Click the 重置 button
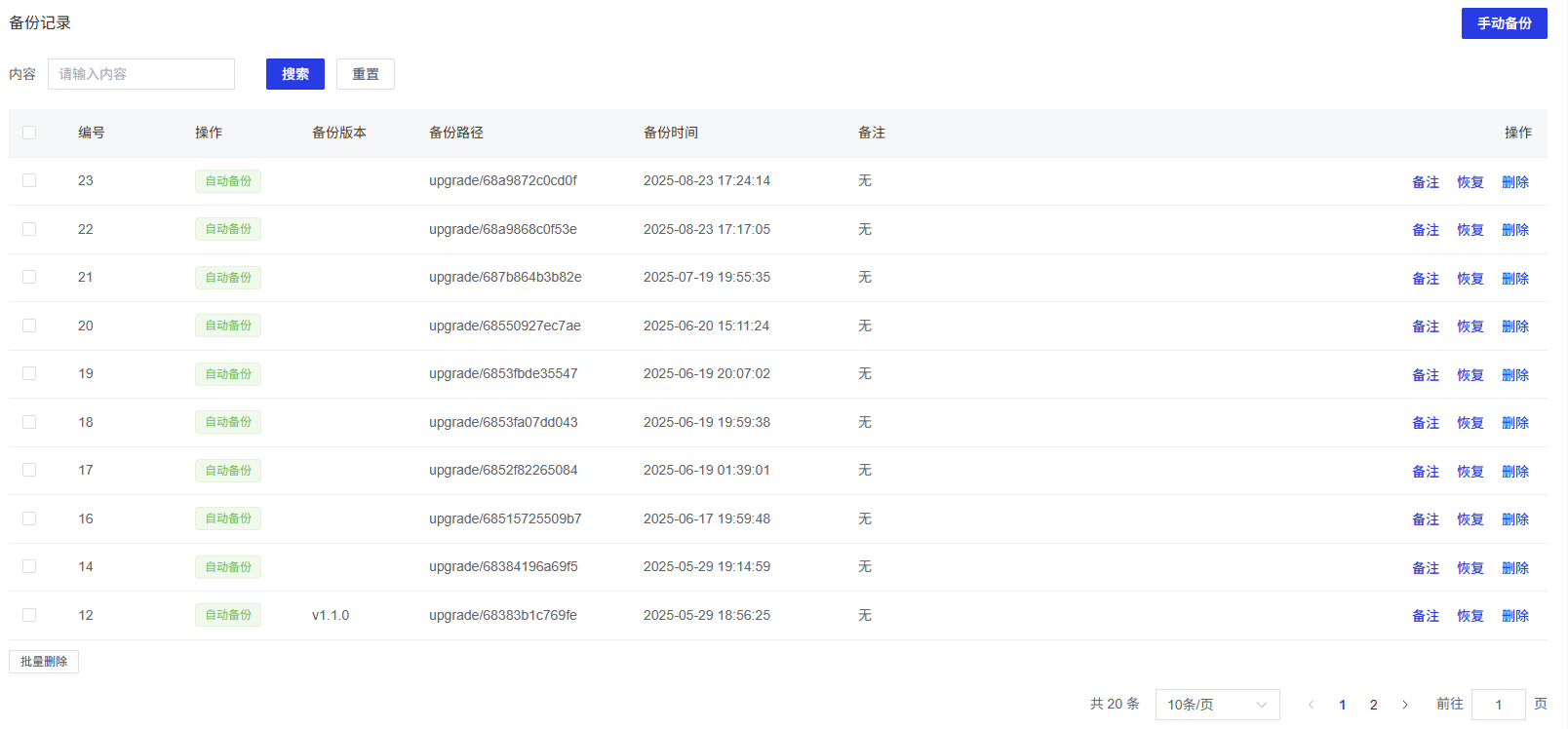The width and height of the screenshot is (1568, 729). [365, 74]
